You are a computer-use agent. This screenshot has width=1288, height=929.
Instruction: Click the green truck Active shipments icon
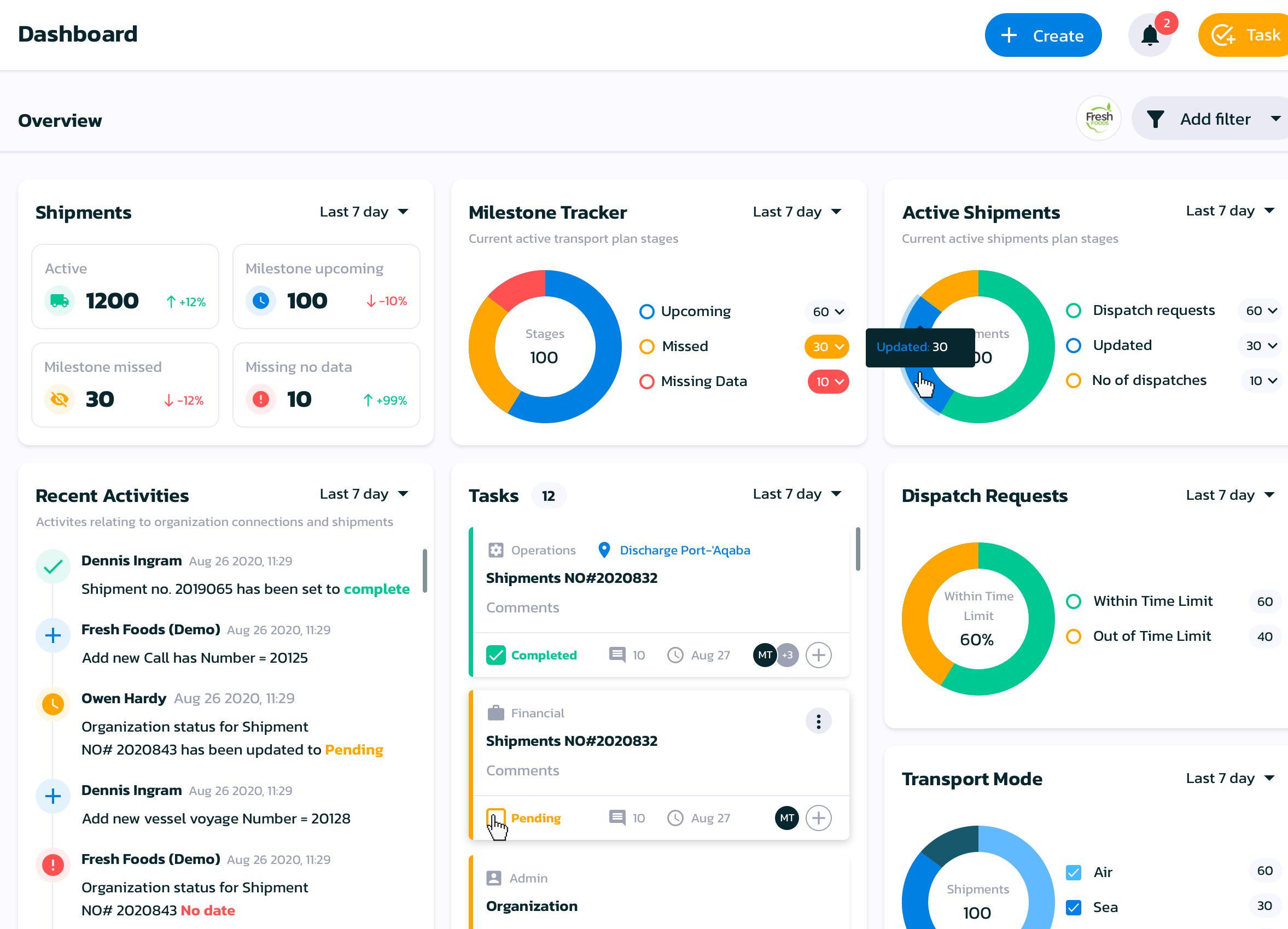[x=60, y=301]
